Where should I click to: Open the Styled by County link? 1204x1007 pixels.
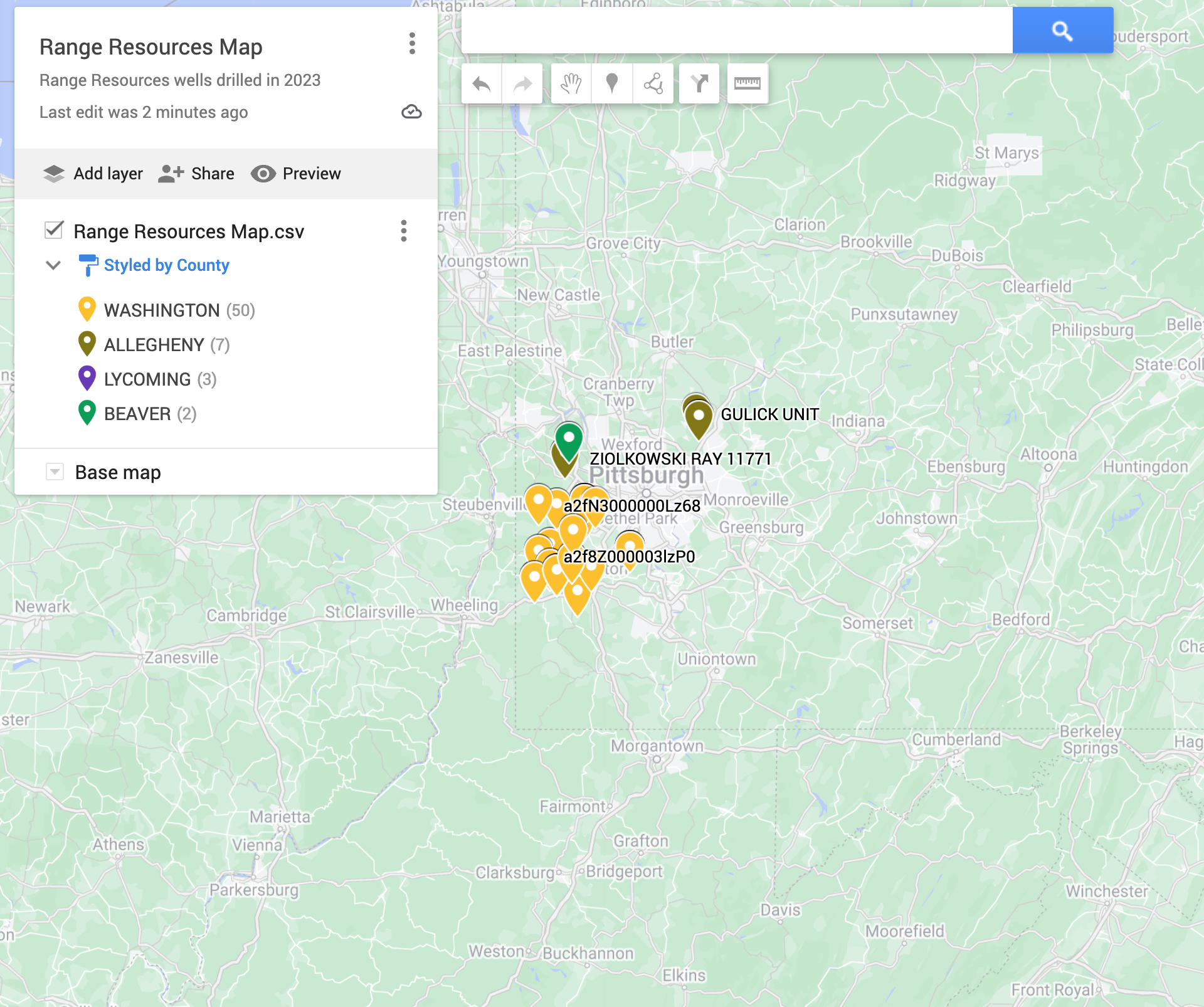pyautogui.click(x=166, y=265)
